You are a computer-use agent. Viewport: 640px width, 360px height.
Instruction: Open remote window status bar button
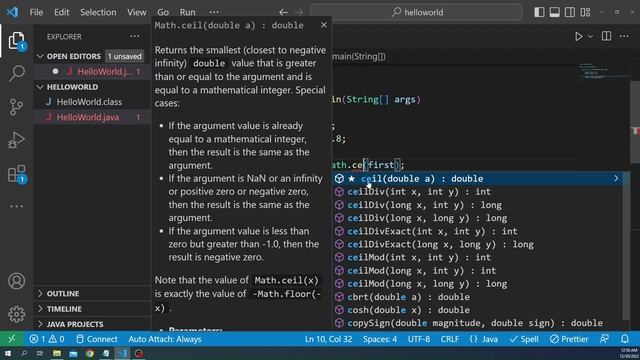[x=11, y=339]
